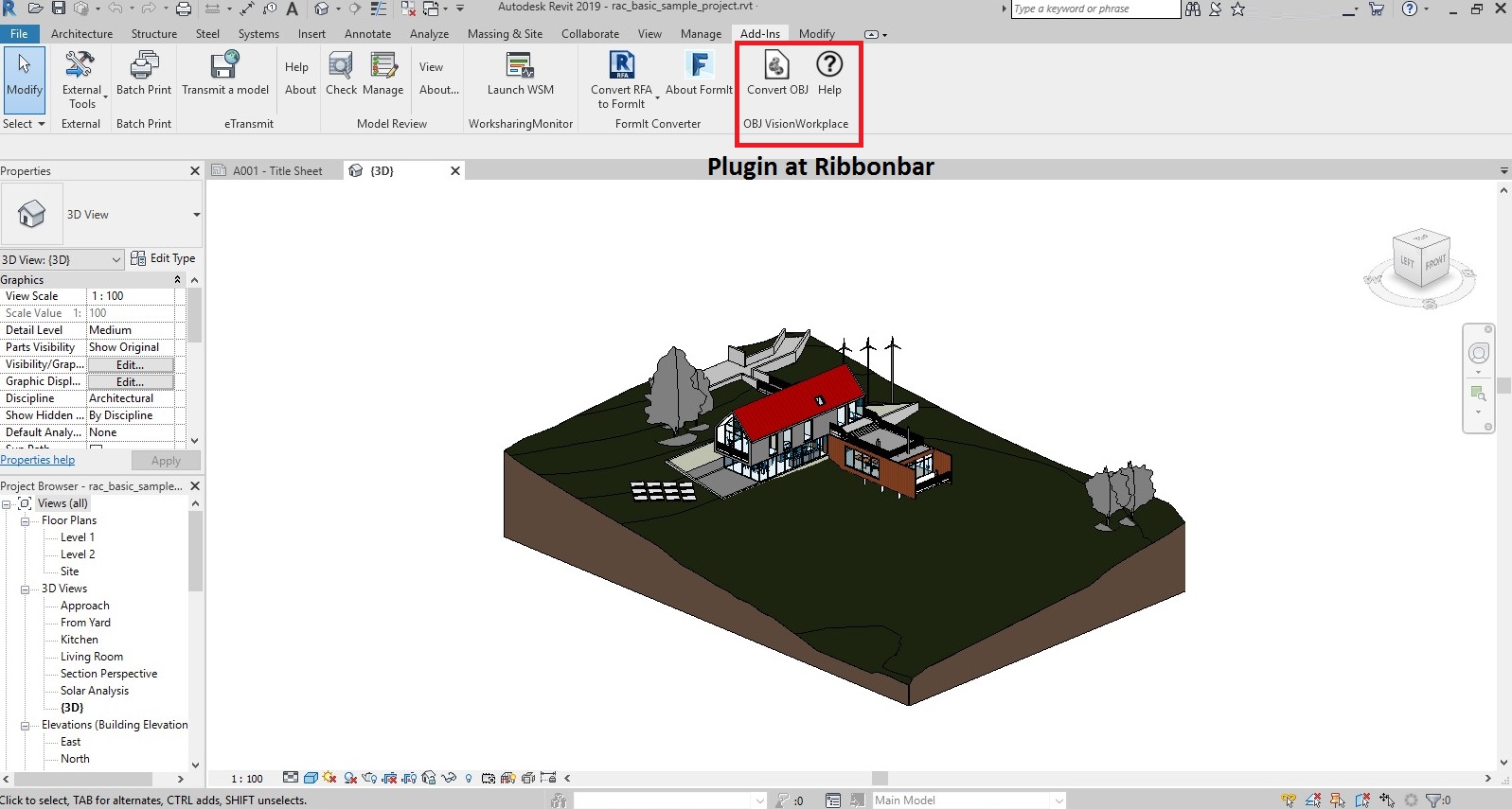Toggle the checkbox below Default Analysis row
Image resolution: width=1512 pixels, height=809 pixels.
96,446
